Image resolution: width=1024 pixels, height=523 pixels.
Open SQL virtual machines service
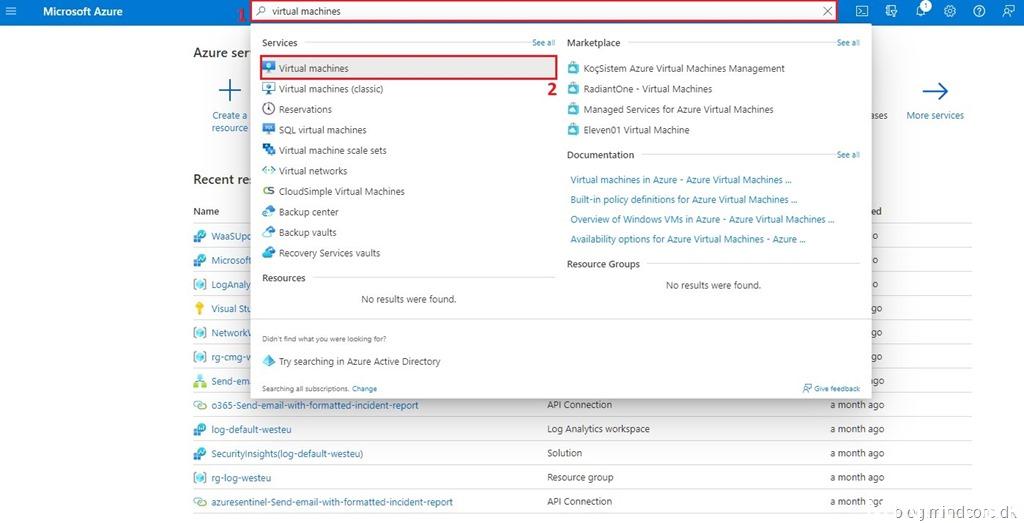click(322, 130)
